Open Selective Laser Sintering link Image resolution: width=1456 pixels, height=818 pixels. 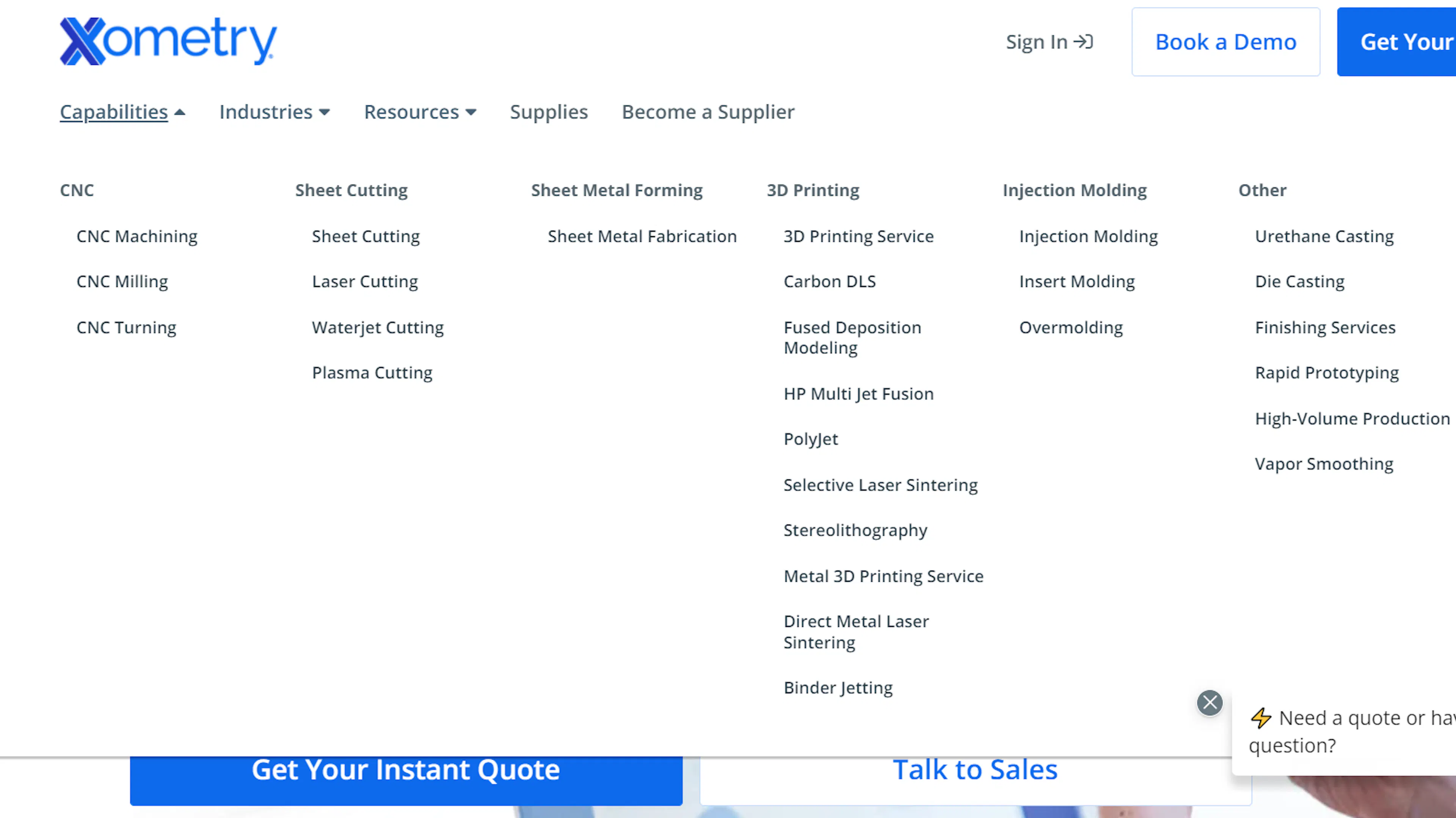(880, 485)
